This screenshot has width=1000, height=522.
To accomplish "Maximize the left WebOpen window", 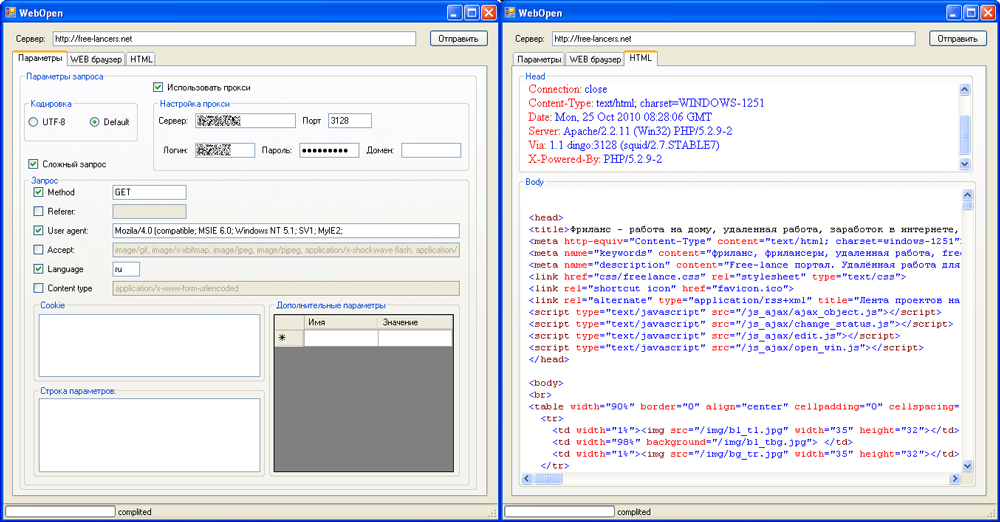I will click(x=471, y=12).
